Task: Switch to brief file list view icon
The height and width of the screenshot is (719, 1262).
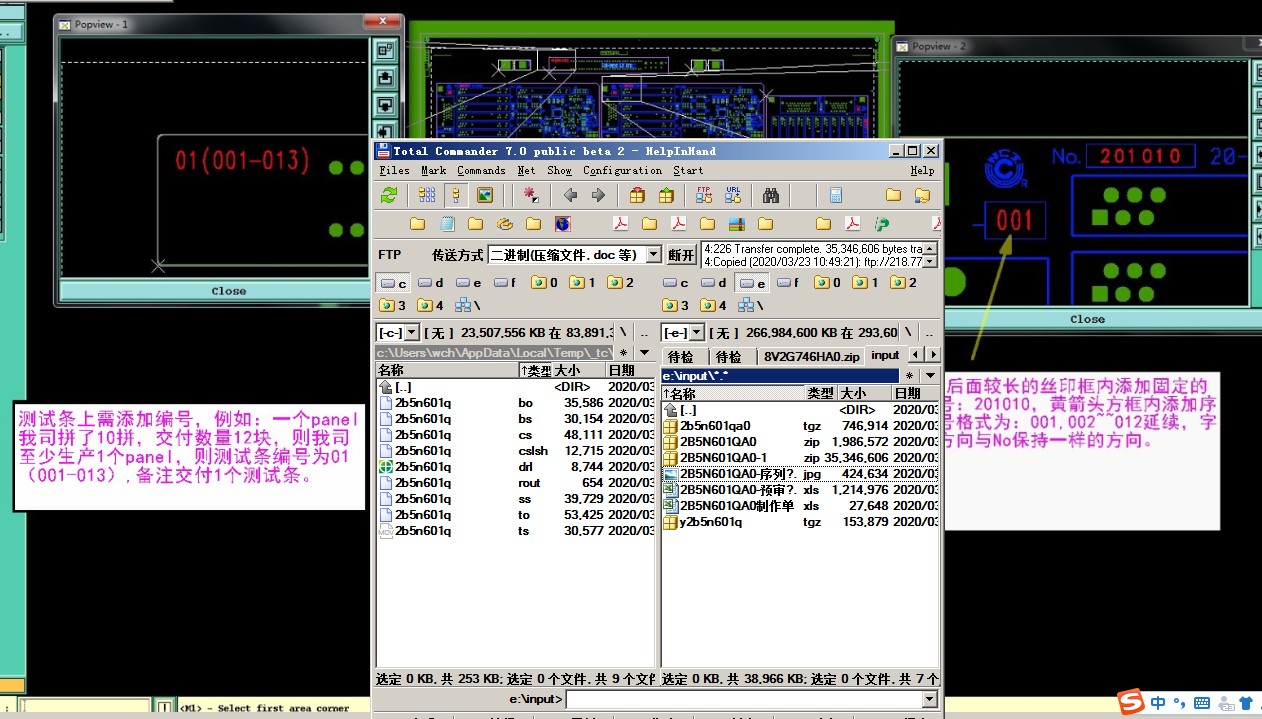Action: coord(427,195)
